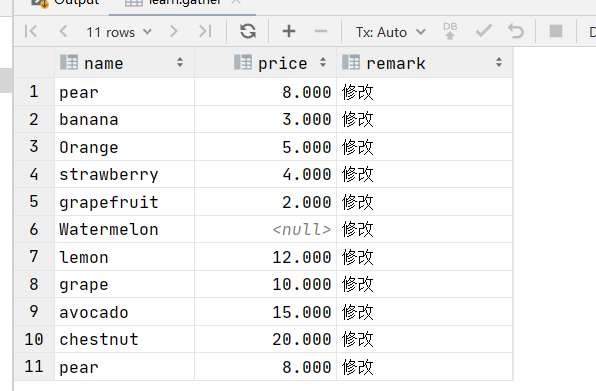Stop execution with the square icon
Image resolution: width=596 pixels, height=391 pixels.
click(x=556, y=31)
